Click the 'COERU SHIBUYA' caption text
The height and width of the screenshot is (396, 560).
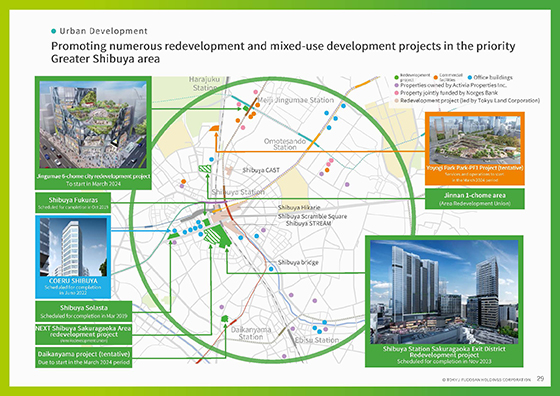73,281
